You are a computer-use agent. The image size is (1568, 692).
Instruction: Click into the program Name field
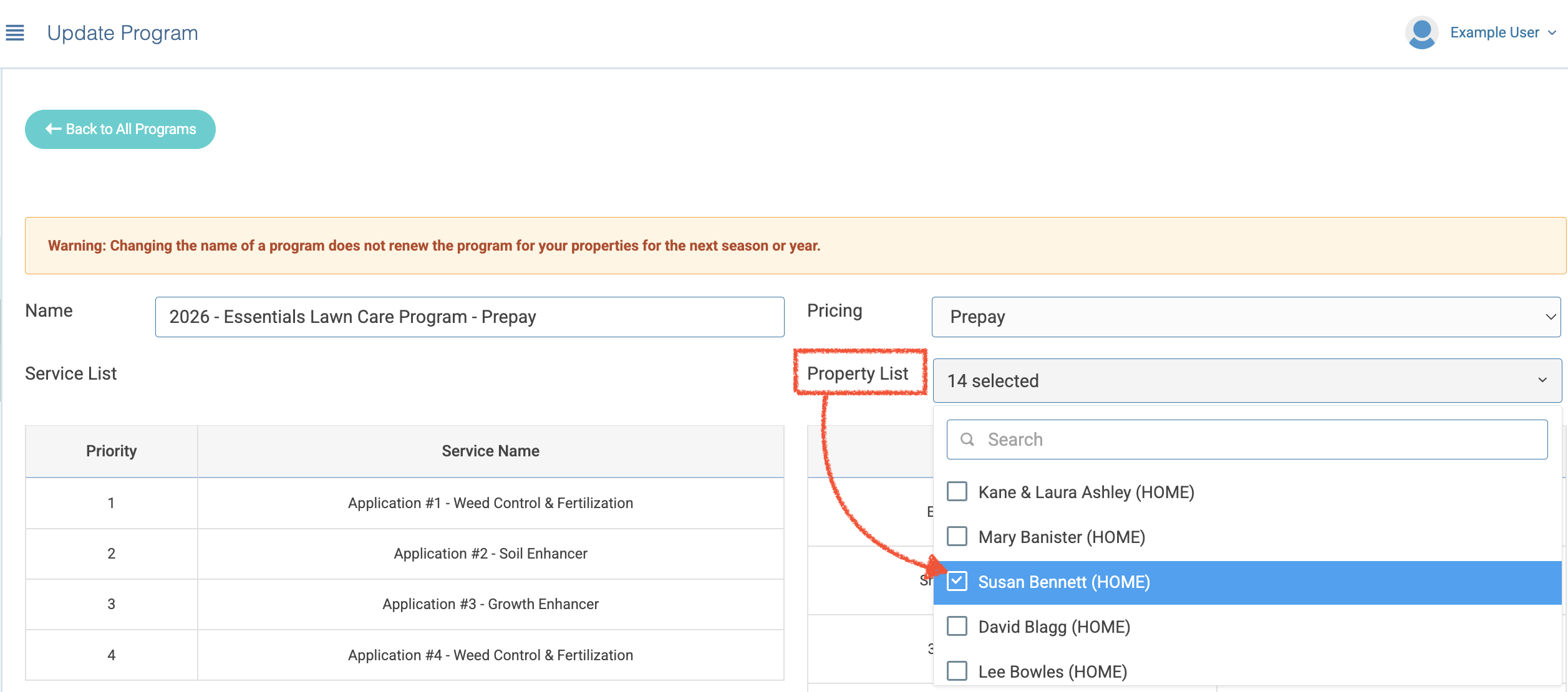[469, 317]
